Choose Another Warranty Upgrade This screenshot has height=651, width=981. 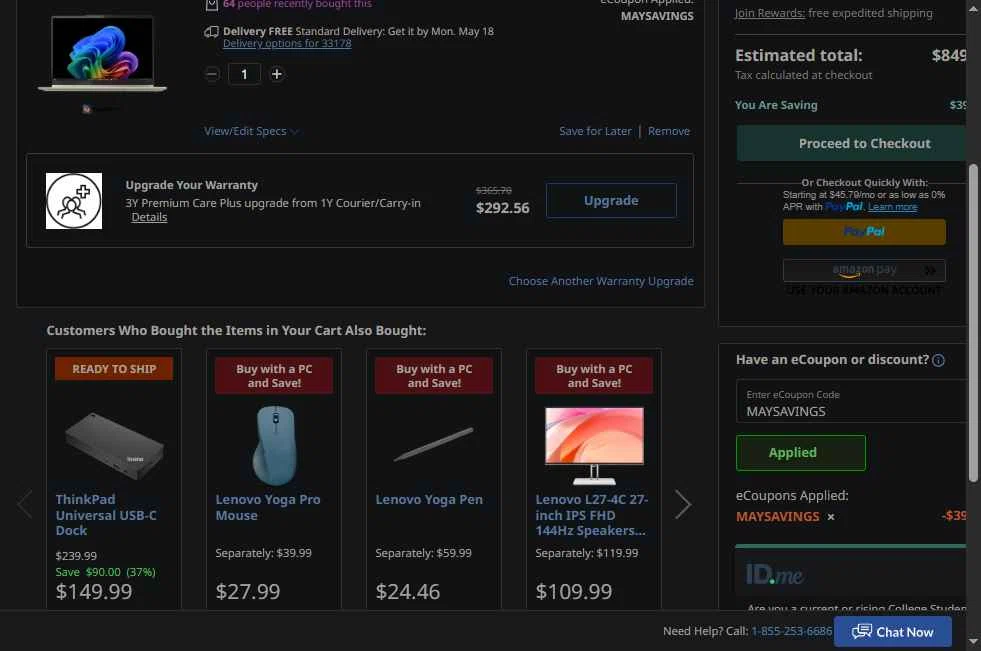pos(601,281)
